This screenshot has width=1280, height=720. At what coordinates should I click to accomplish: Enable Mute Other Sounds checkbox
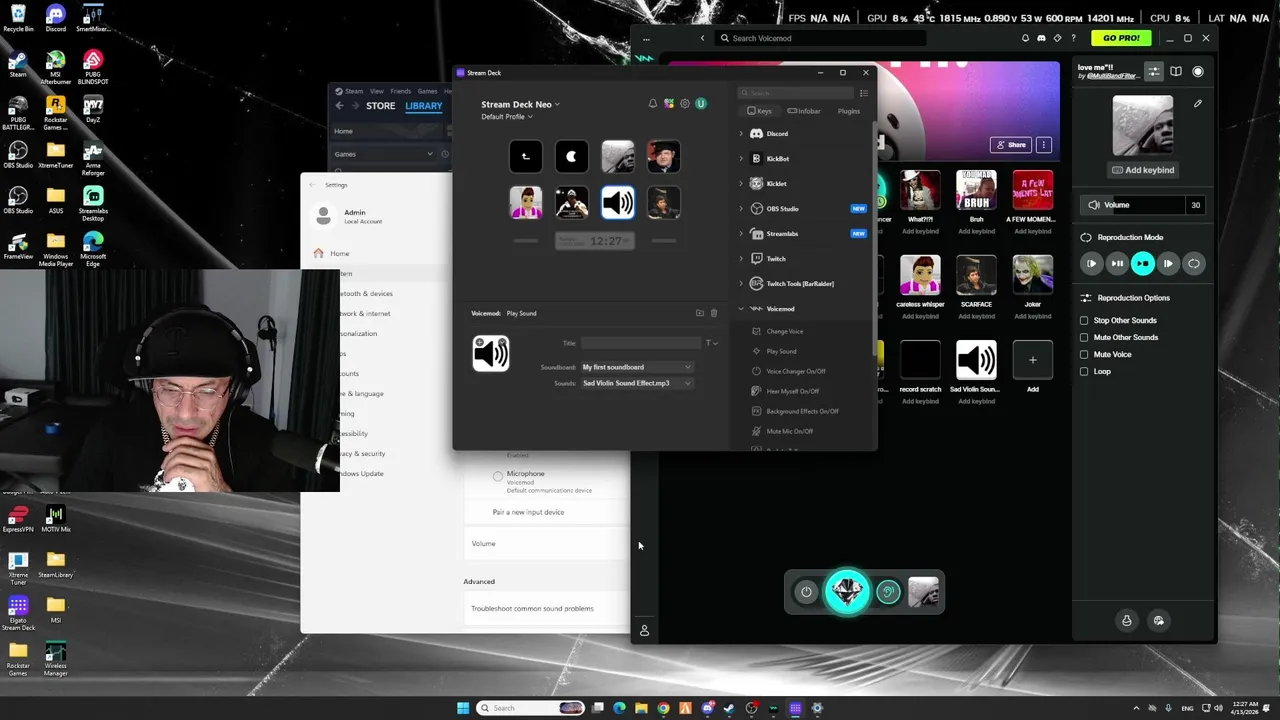(1084, 337)
